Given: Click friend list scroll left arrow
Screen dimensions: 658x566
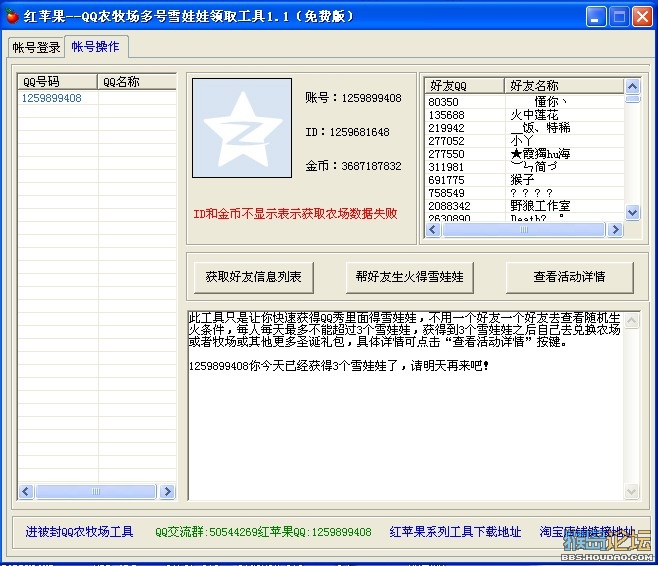Looking at the screenshot, I should pyautogui.click(x=433, y=230).
